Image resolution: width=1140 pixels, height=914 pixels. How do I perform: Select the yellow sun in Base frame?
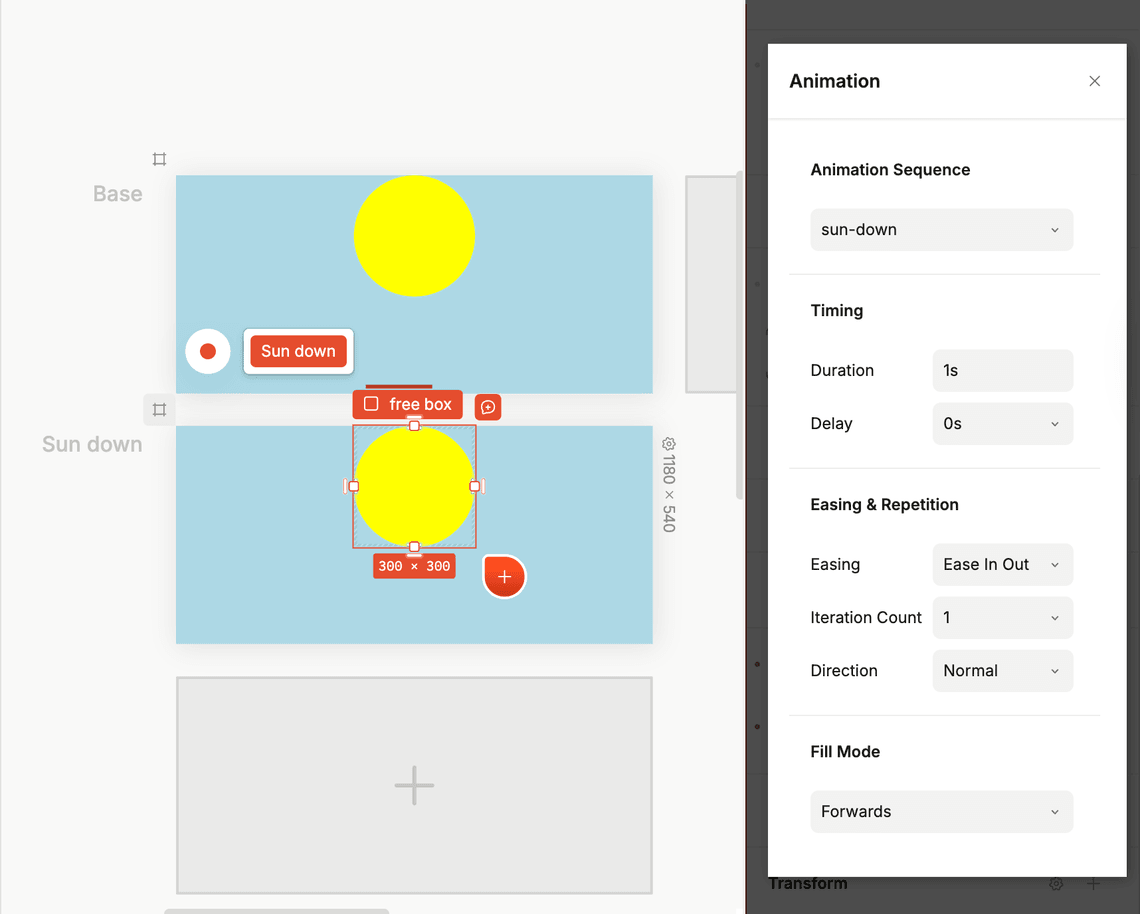(x=414, y=236)
